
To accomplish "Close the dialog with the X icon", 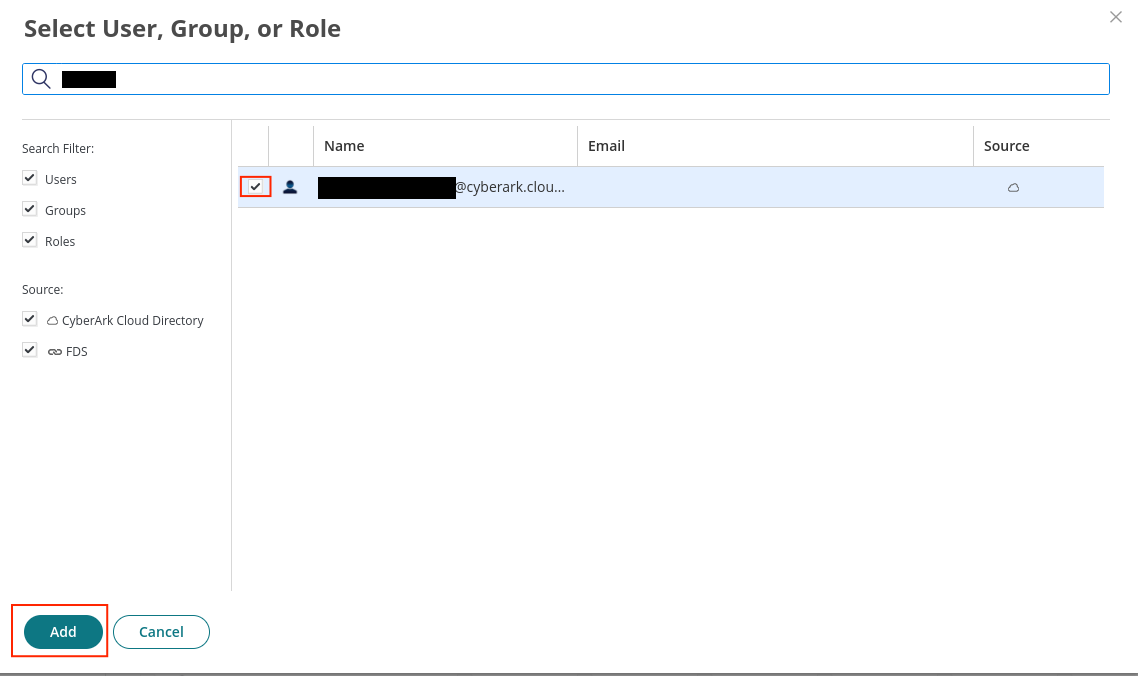I will pos(1116,17).
